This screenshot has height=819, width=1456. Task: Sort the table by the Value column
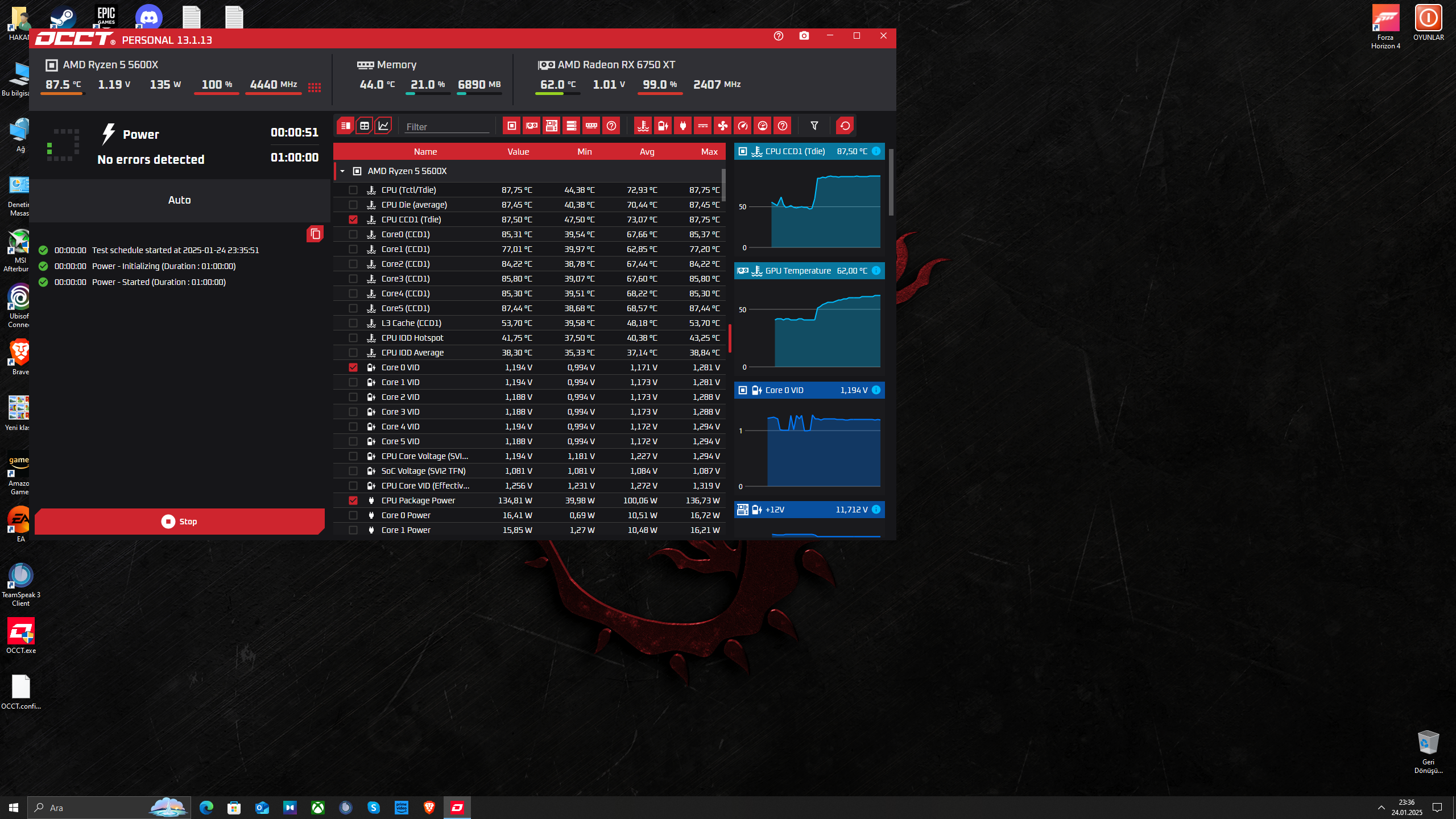click(518, 152)
